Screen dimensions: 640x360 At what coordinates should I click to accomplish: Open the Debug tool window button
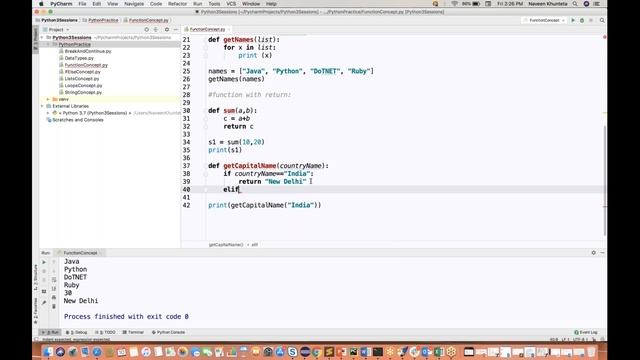(x=77, y=332)
